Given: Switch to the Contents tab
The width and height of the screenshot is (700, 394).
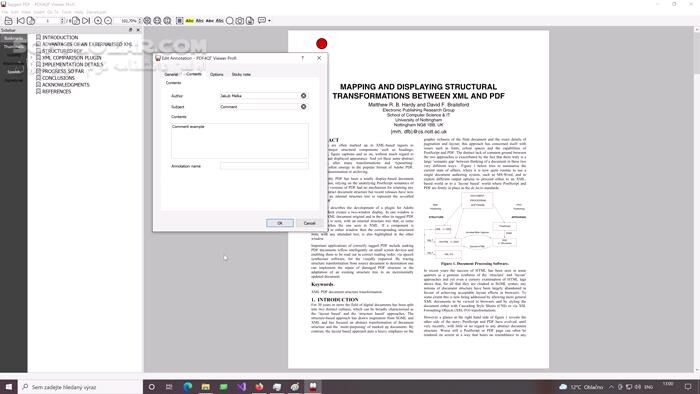Looking at the screenshot, I should point(194,74).
